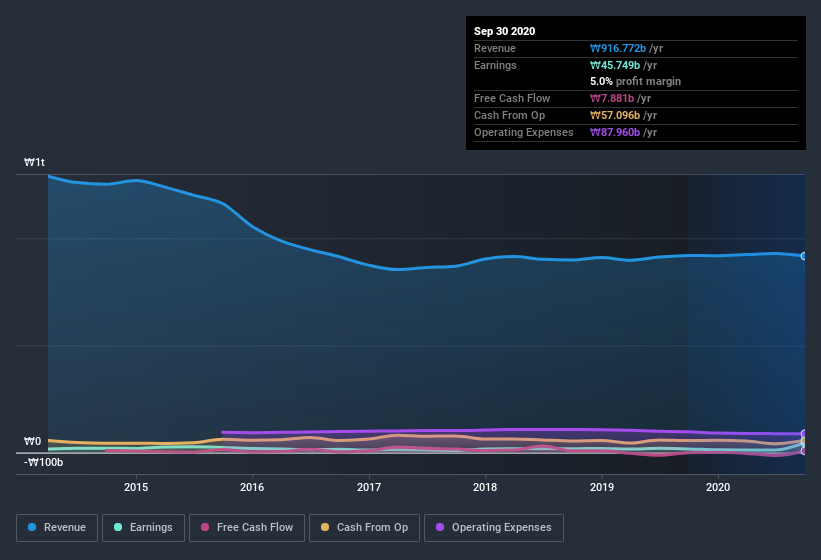Click the ₩7.881b free cash flow value
The width and height of the screenshot is (821, 560).
tap(612, 98)
